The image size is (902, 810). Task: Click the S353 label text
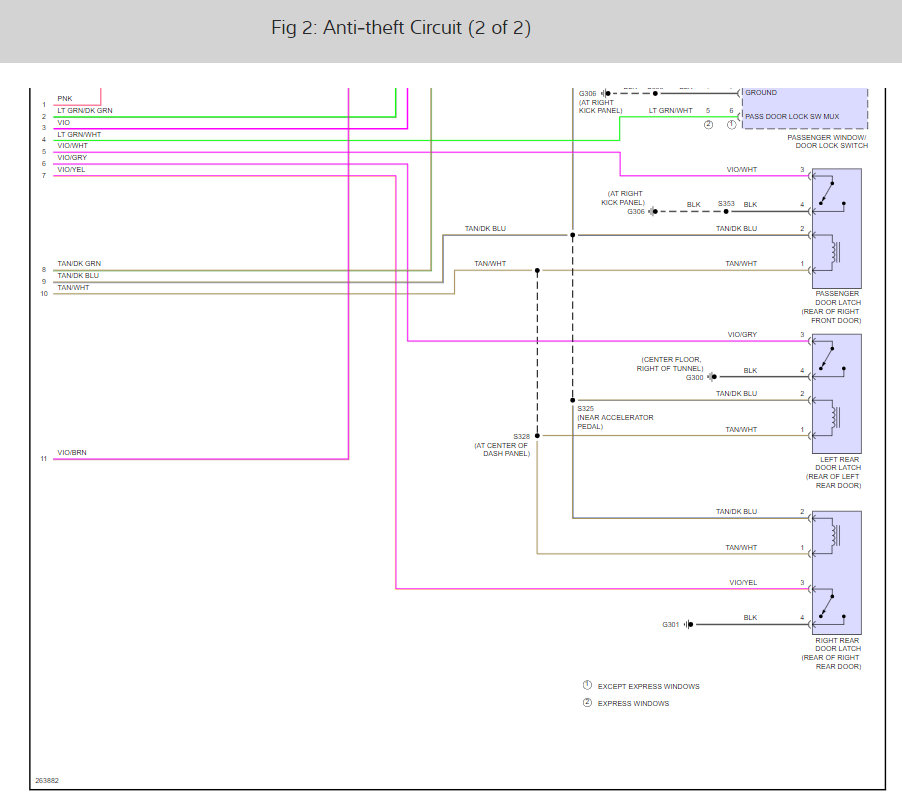[x=726, y=204]
